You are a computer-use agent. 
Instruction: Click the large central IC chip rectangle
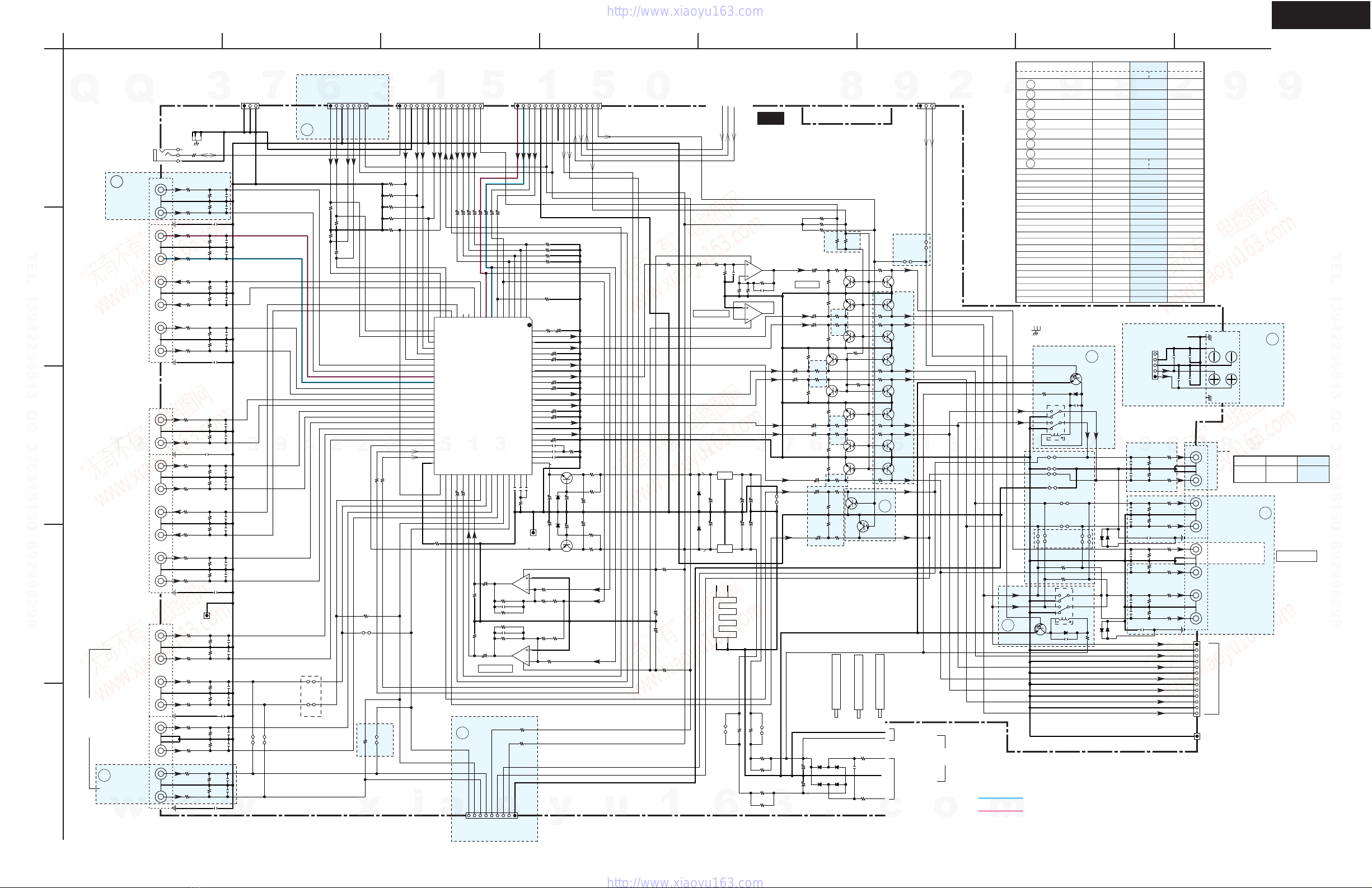tap(483, 396)
